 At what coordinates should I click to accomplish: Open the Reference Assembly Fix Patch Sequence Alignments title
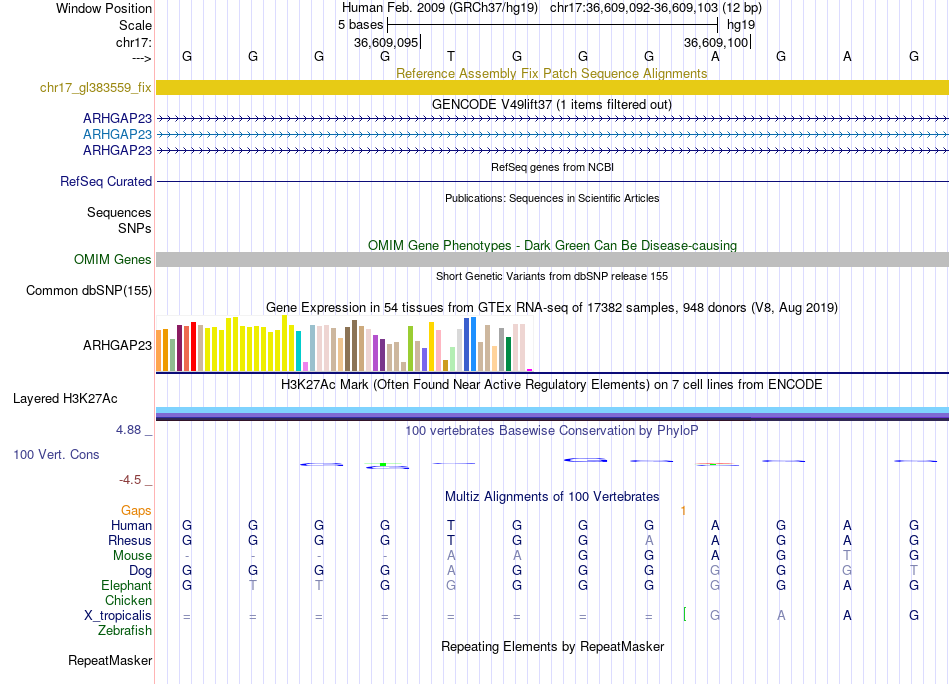coord(551,73)
